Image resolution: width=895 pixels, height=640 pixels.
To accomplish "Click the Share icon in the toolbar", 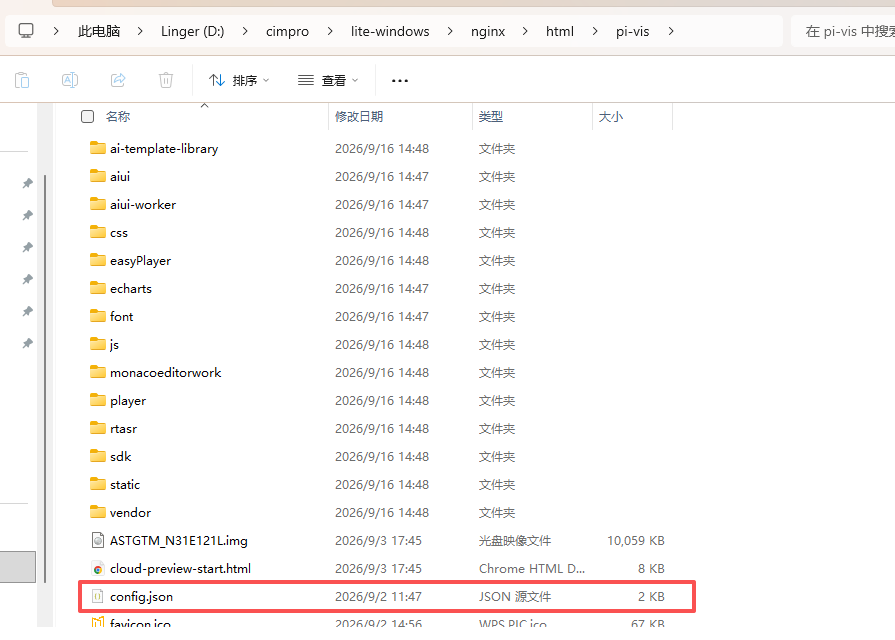I will pos(118,80).
